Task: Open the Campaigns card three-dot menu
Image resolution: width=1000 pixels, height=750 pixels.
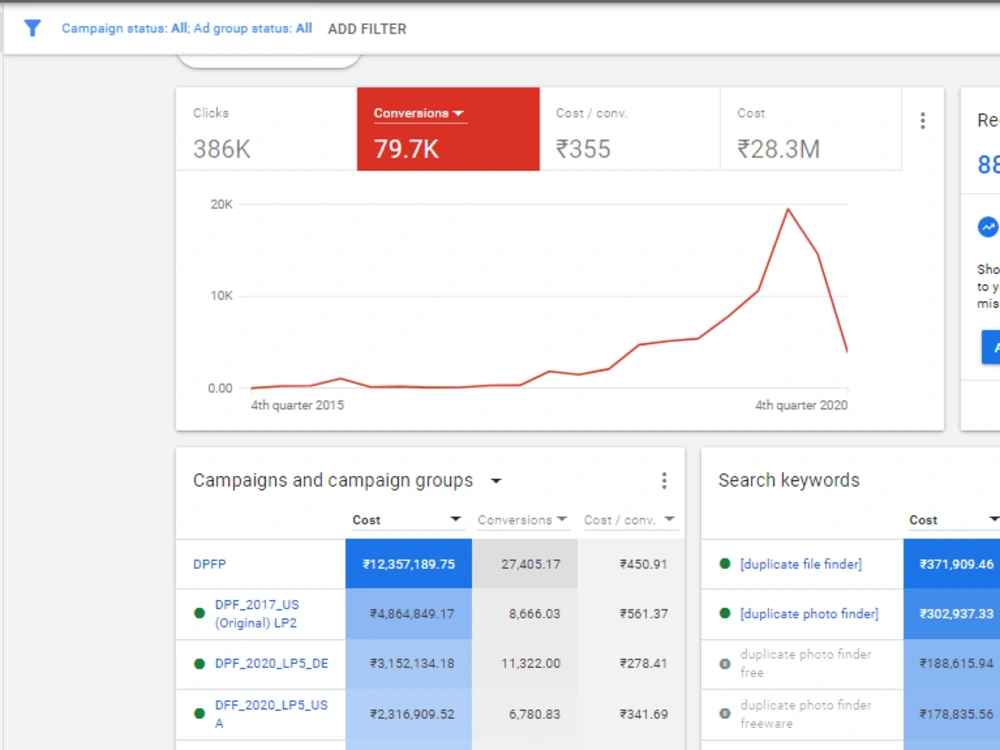Action: click(x=664, y=481)
